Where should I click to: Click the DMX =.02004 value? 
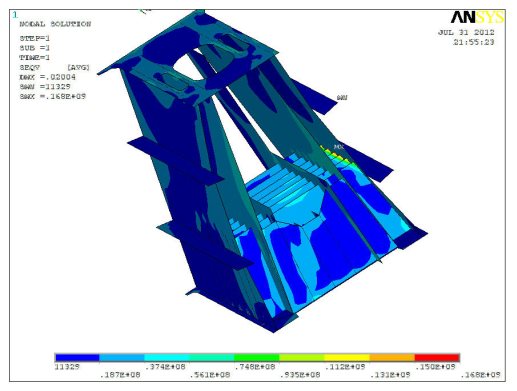point(47,77)
